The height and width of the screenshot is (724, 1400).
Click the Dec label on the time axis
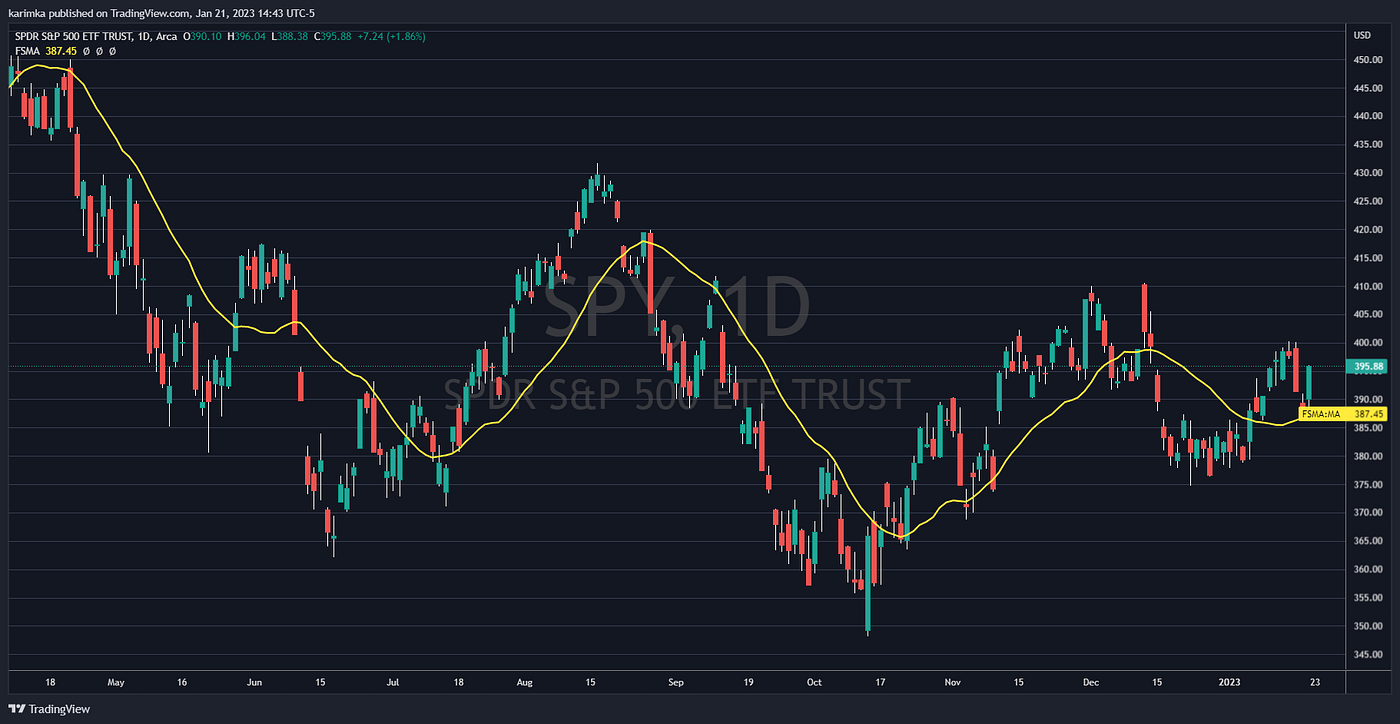pos(1091,683)
